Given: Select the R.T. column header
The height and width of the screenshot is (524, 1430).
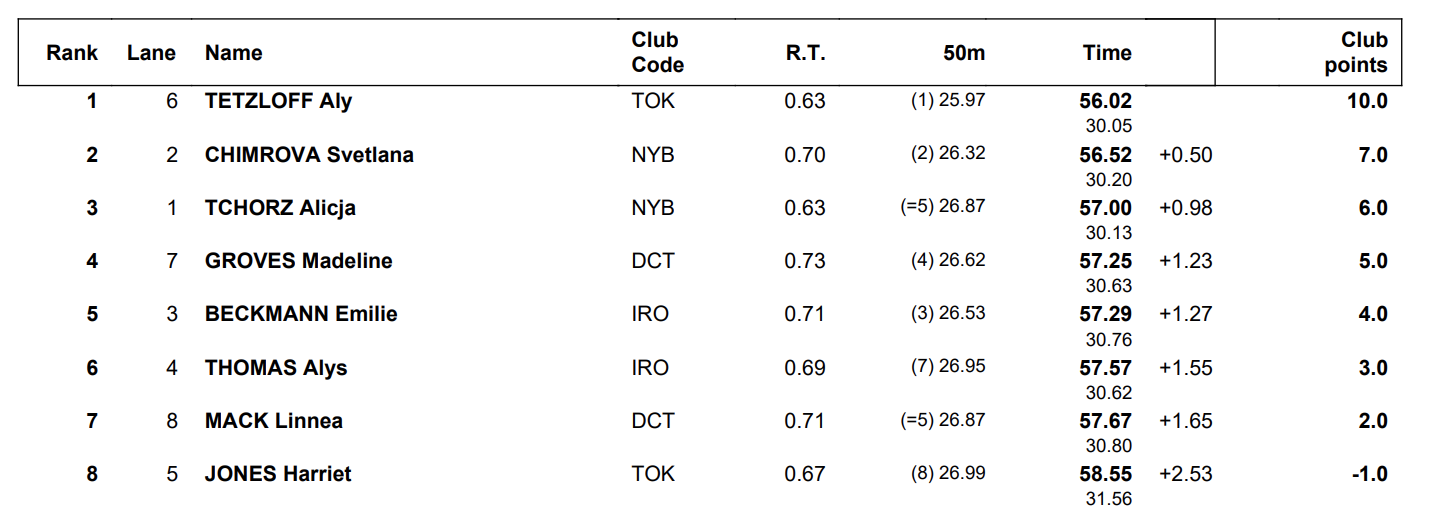Looking at the screenshot, I should [x=806, y=53].
